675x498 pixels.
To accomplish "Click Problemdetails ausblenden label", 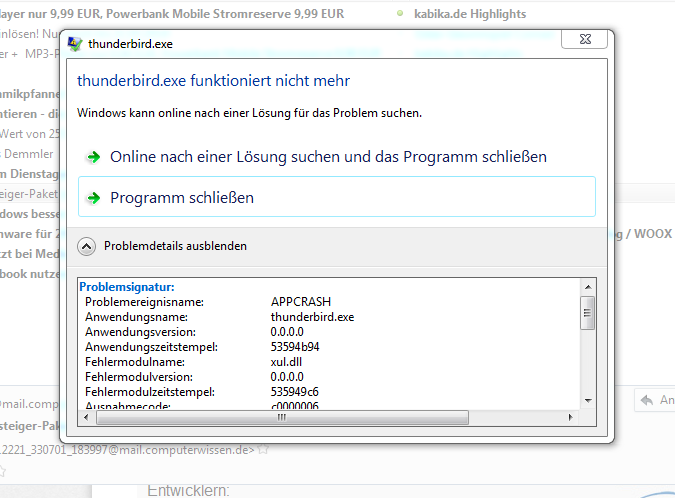I will (175, 246).
